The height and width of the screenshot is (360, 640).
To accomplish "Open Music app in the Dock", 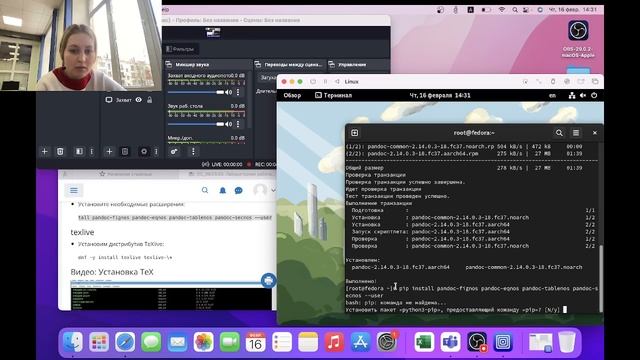I will click(x=334, y=342).
